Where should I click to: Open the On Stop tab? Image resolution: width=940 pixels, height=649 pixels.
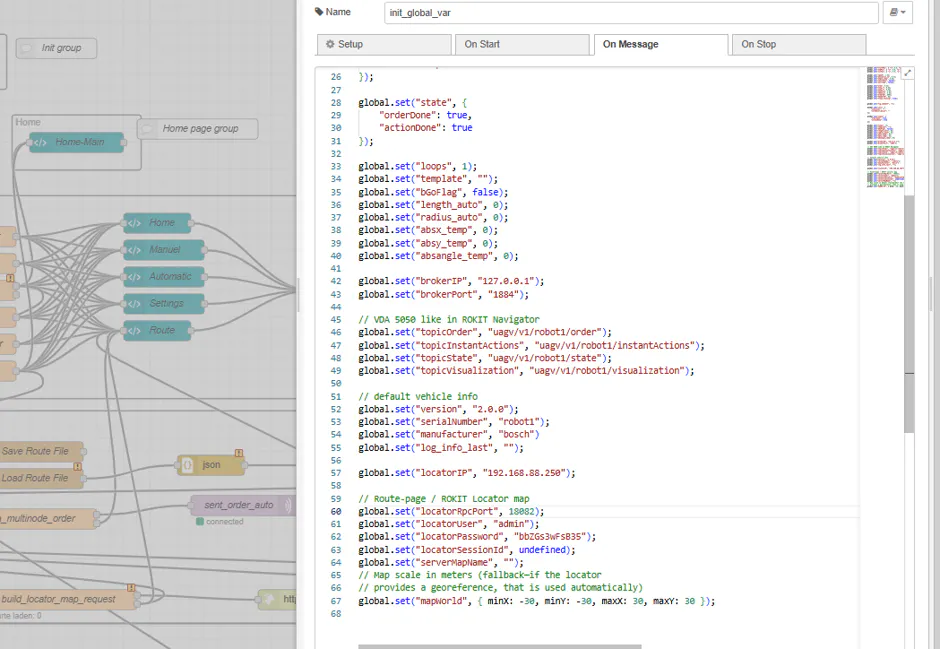pyautogui.click(x=799, y=44)
